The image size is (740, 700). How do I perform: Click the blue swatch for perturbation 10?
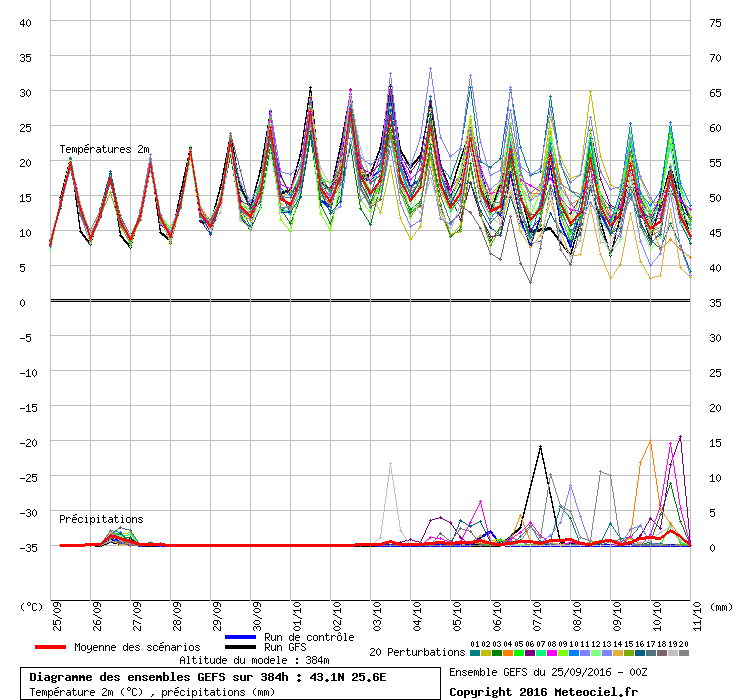coord(574,653)
